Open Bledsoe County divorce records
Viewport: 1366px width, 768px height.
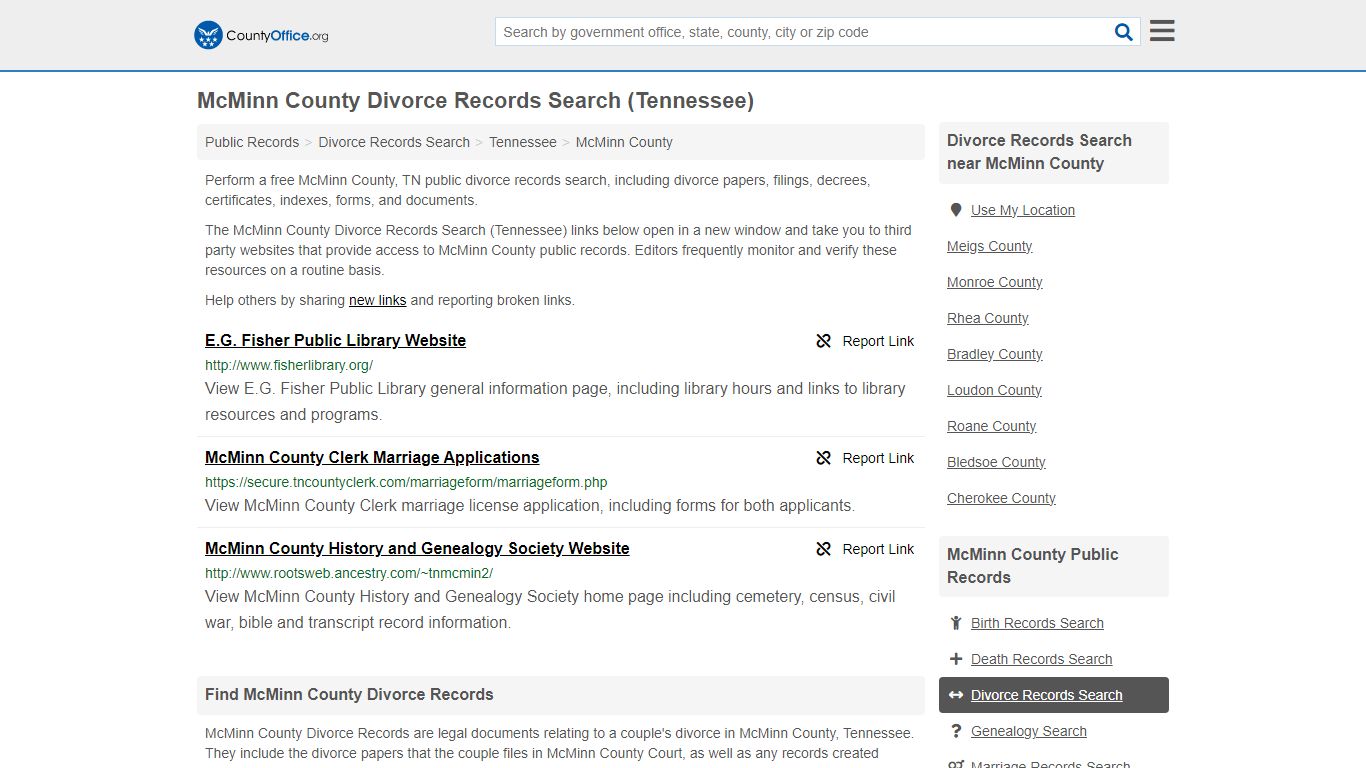click(x=996, y=462)
